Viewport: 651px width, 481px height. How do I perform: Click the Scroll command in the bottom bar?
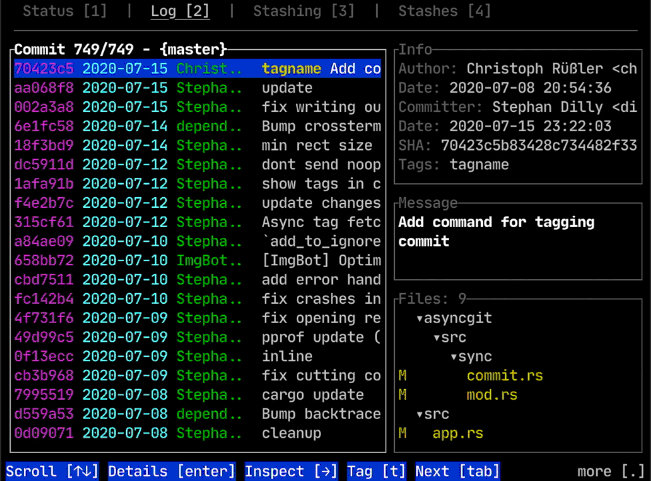(52, 471)
